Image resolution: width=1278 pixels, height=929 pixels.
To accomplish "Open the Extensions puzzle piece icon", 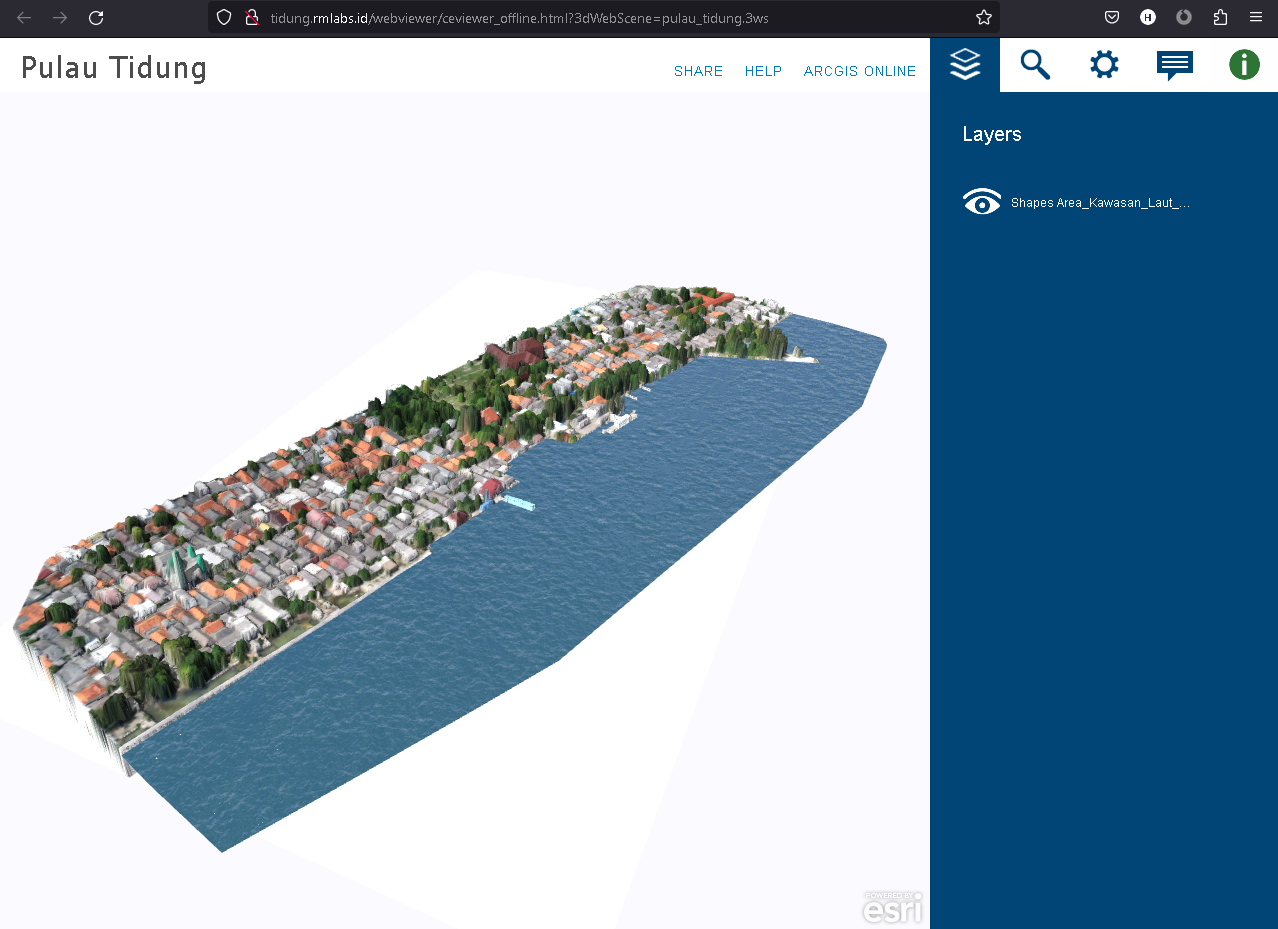I will (1220, 18).
